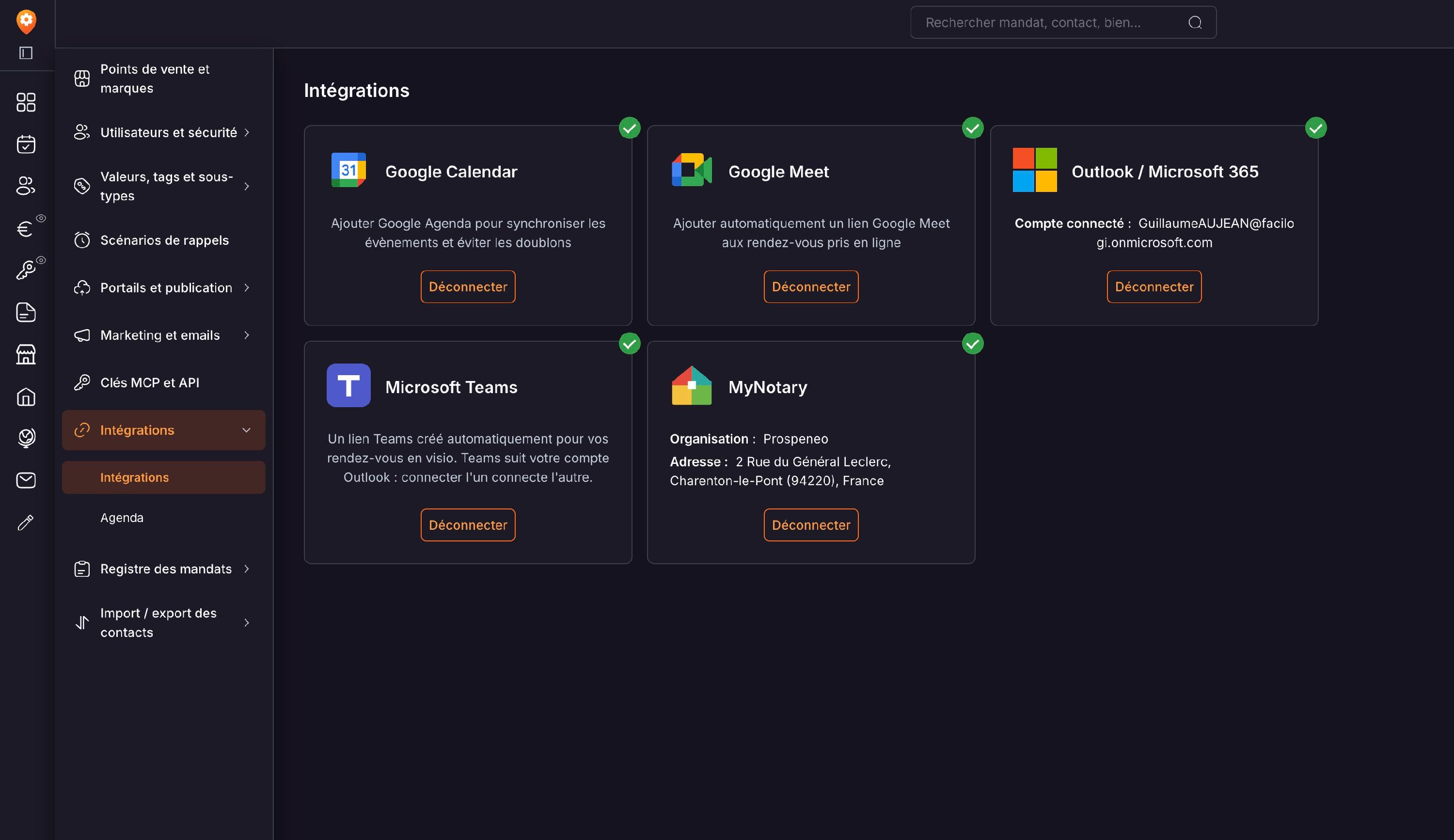1454x840 pixels.
Task: Click the search field Rechercher mandat
Action: click(1063, 22)
